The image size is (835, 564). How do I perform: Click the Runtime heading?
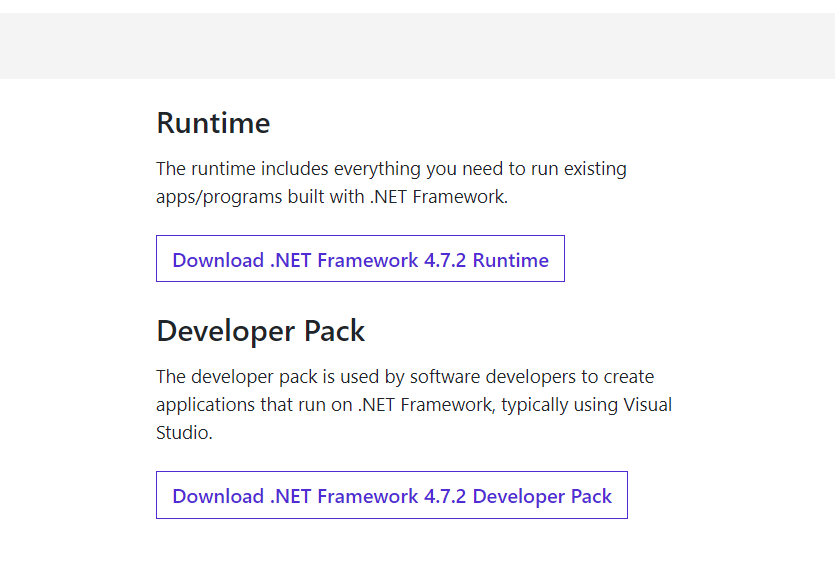(213, 123)
